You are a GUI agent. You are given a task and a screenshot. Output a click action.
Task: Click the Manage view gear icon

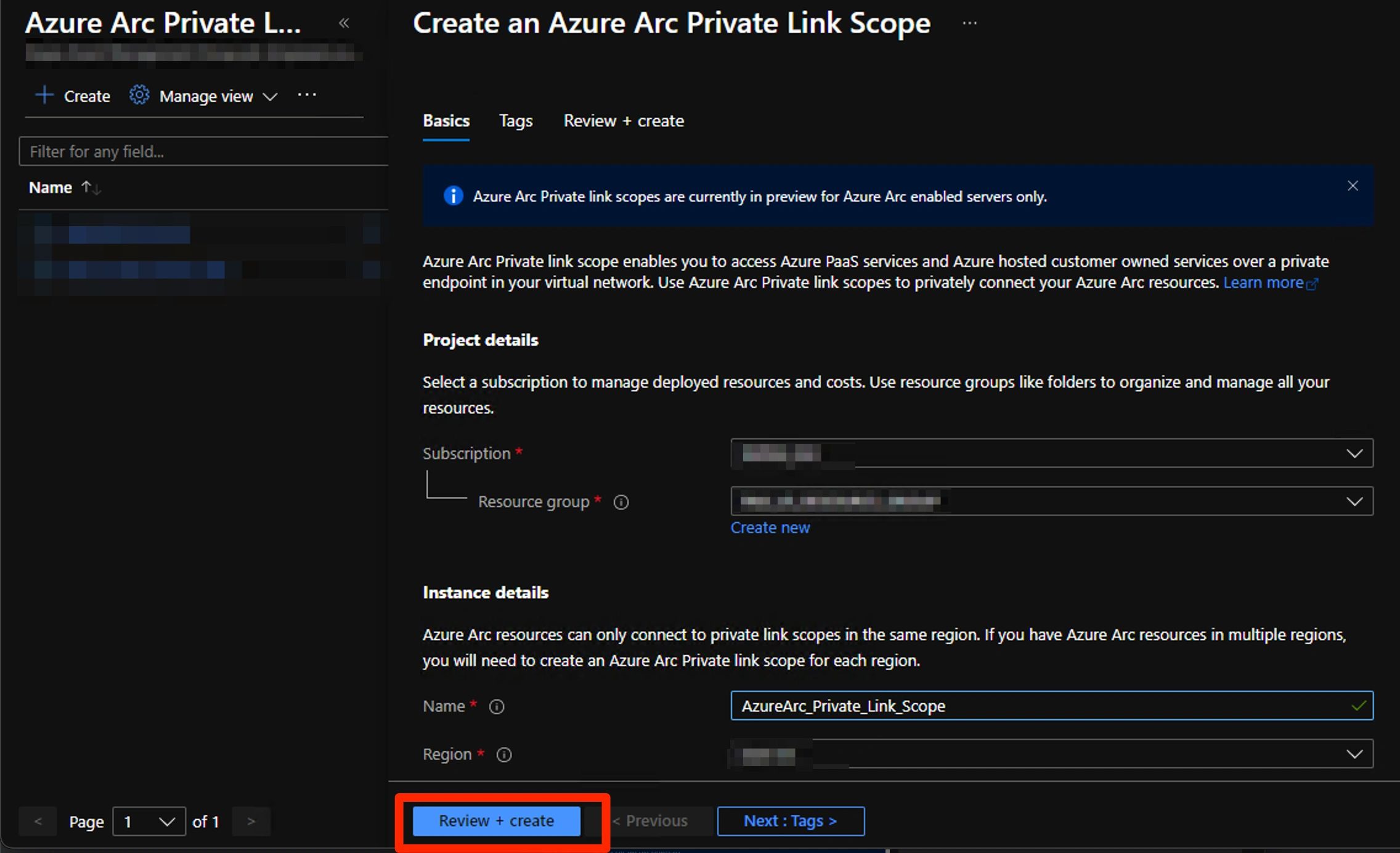pyautogui.click(x=139, y=96)
